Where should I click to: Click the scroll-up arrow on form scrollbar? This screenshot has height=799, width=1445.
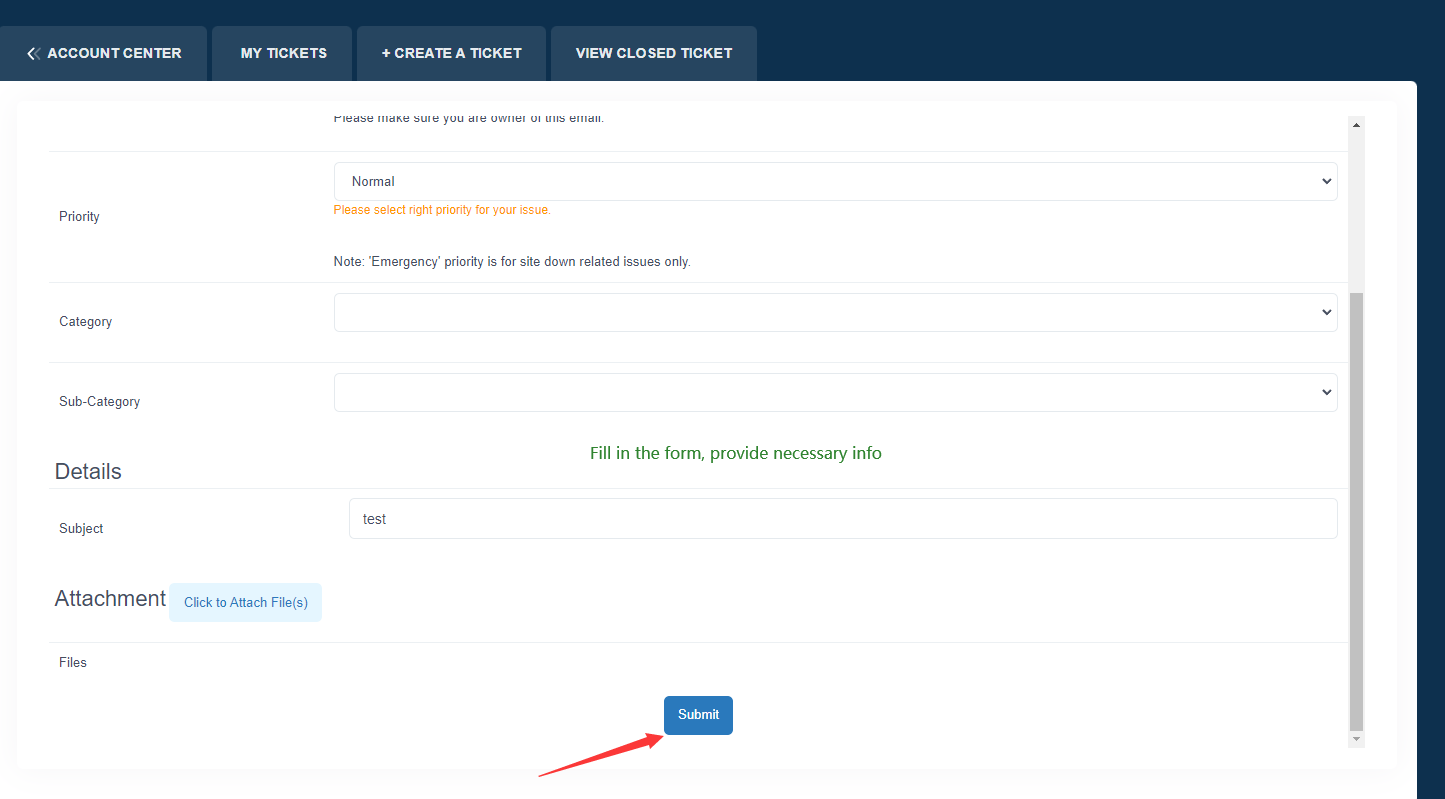[1356, 125]
